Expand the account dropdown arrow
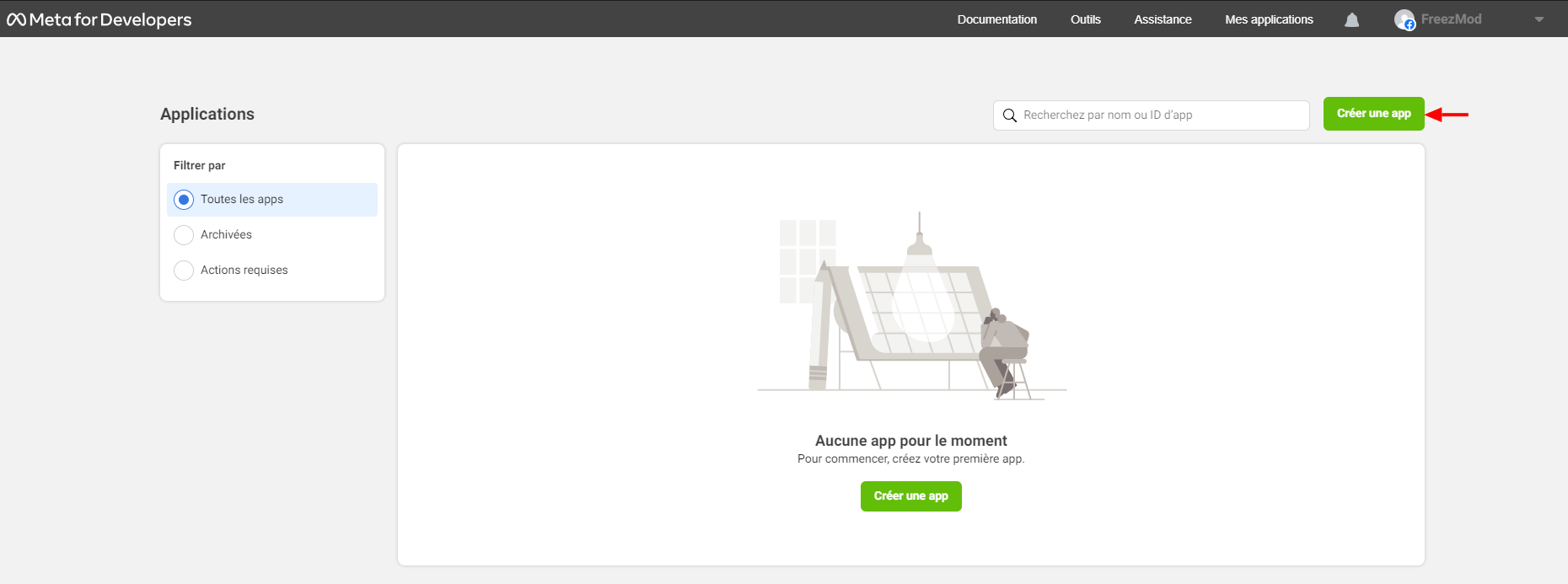This screenshot has height=584, width=1568. [x=1539, y=19]
